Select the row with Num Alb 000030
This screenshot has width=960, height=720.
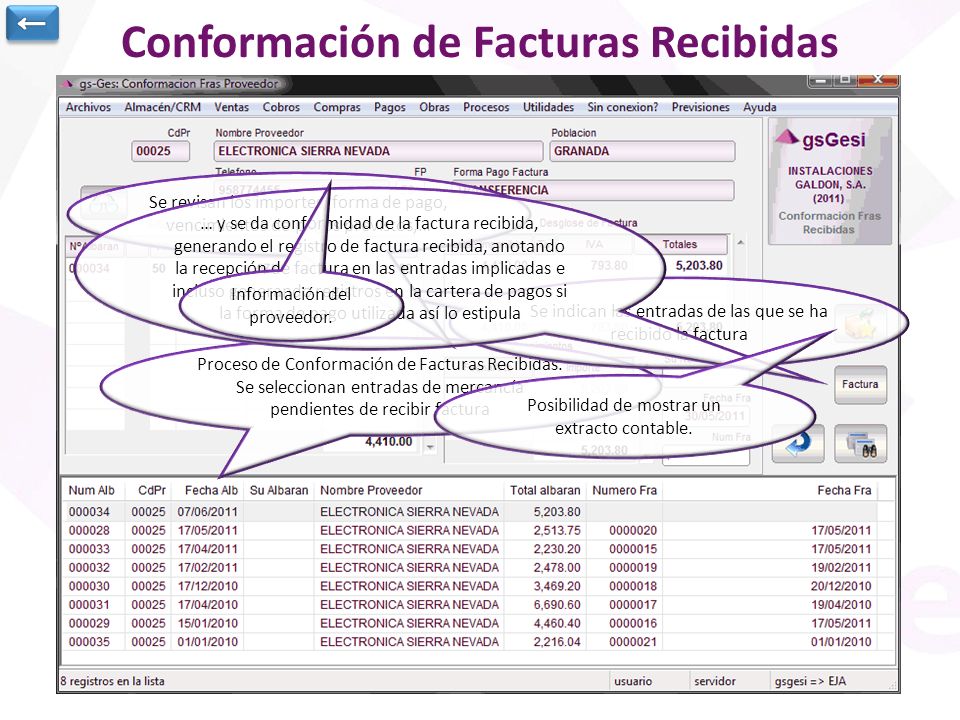pos(470,586)
